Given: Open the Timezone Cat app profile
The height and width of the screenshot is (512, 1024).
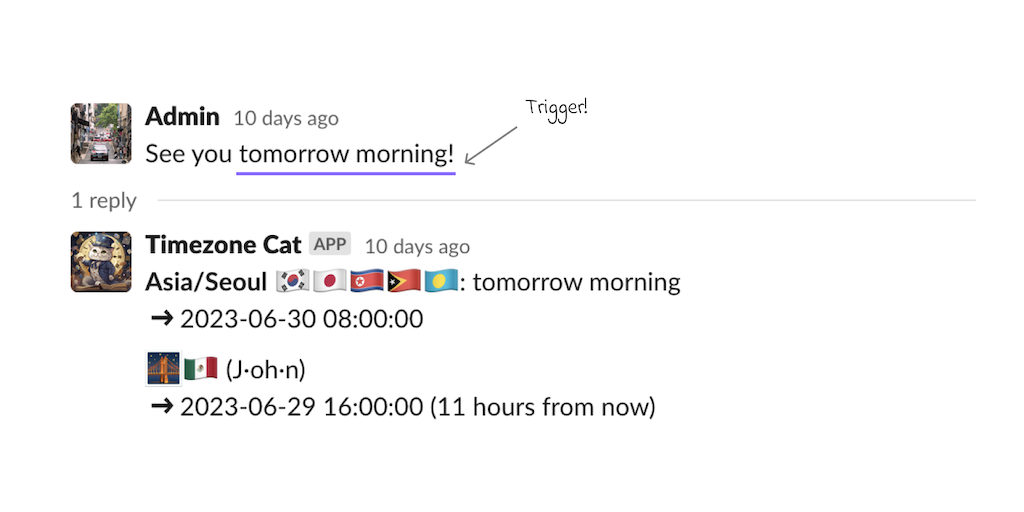Looking at the screenshot, I should 223,245.
